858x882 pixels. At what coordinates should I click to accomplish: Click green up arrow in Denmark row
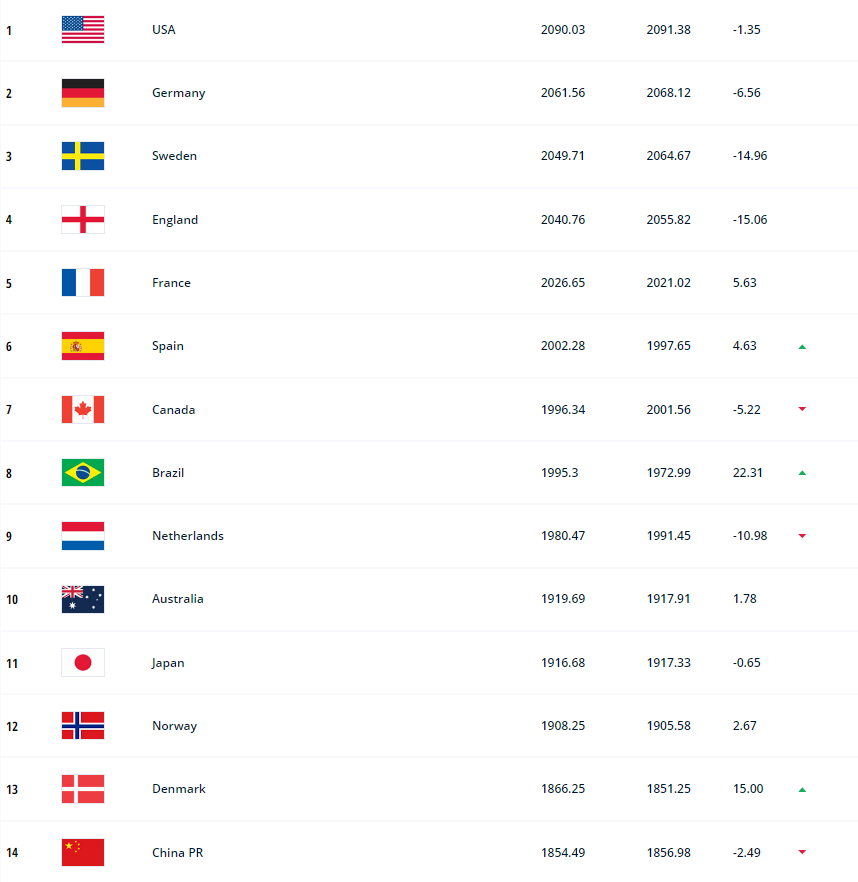pos(802,790)
